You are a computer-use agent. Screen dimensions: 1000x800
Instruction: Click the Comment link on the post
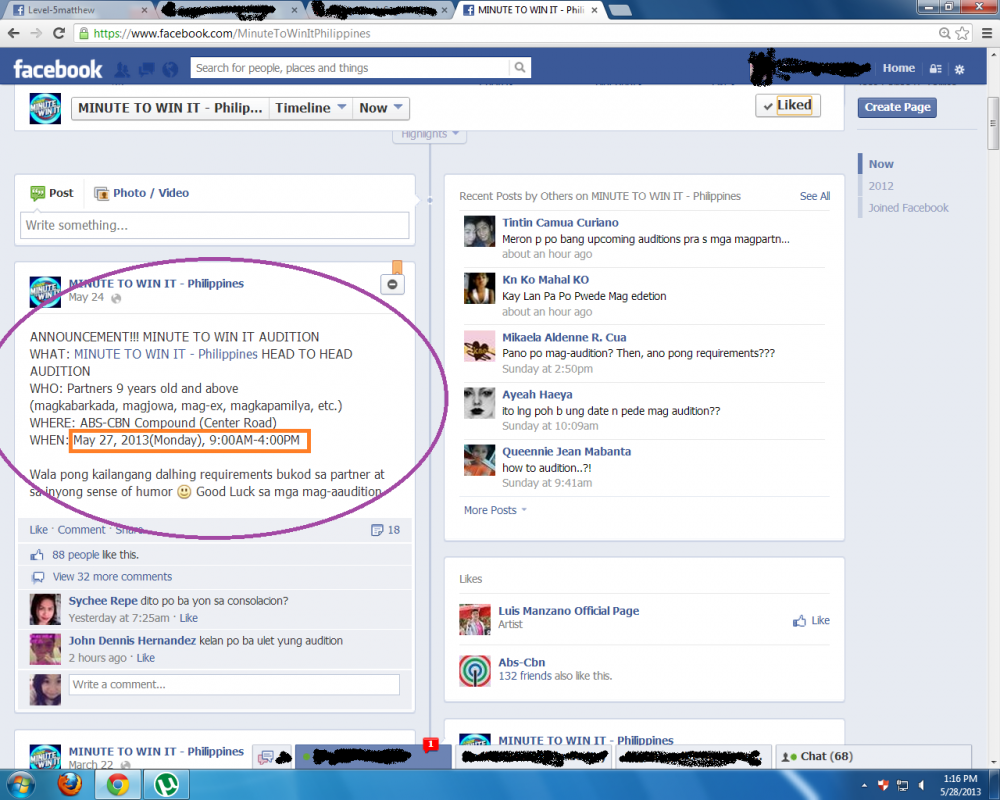(81, 530)
